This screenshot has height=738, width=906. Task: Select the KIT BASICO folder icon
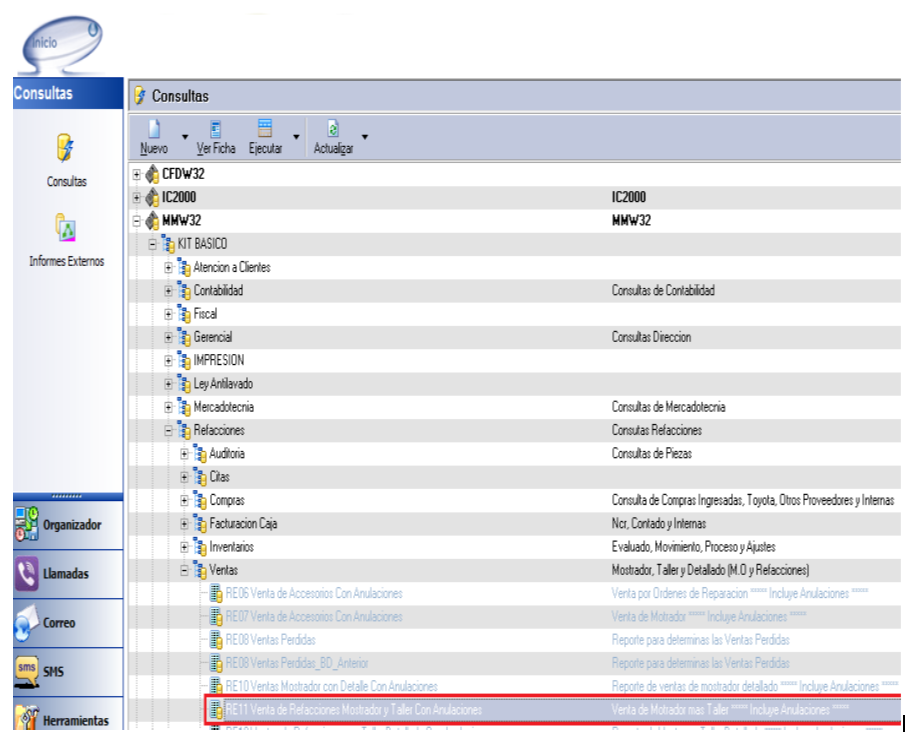168,244
